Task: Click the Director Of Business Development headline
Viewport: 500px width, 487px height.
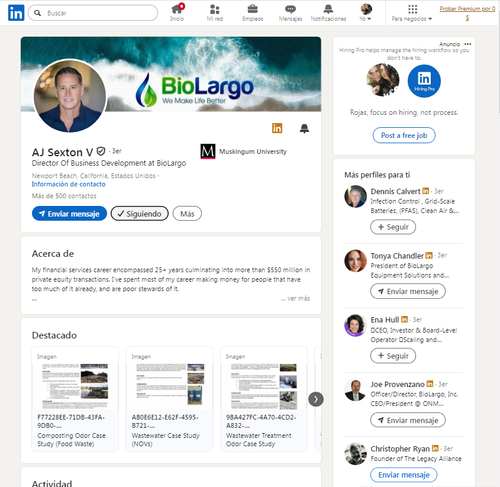Action: pos(109,163)
